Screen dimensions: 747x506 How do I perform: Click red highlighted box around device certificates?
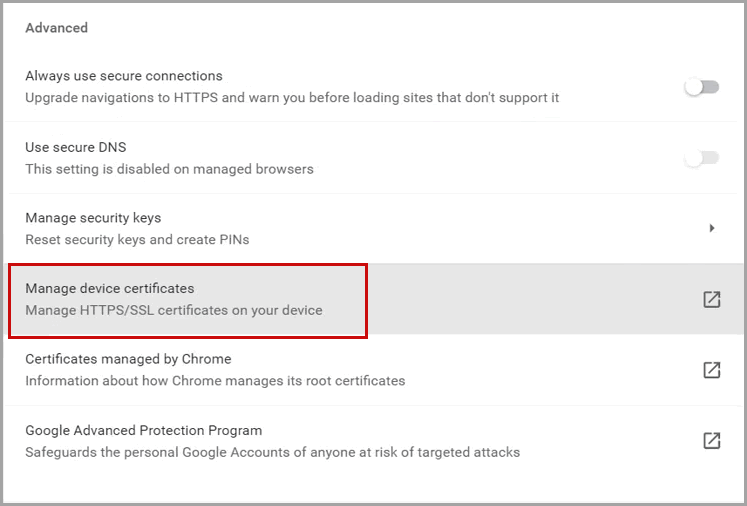pos(188,301)
